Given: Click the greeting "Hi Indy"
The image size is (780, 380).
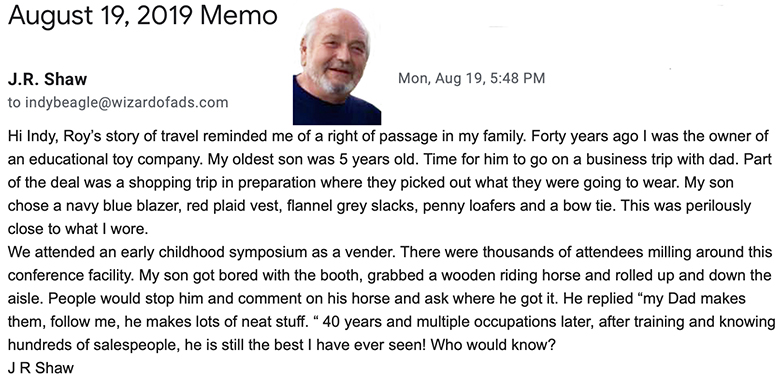Looking at the screenshot, I should pyautogui.click(x=31, y=136).
